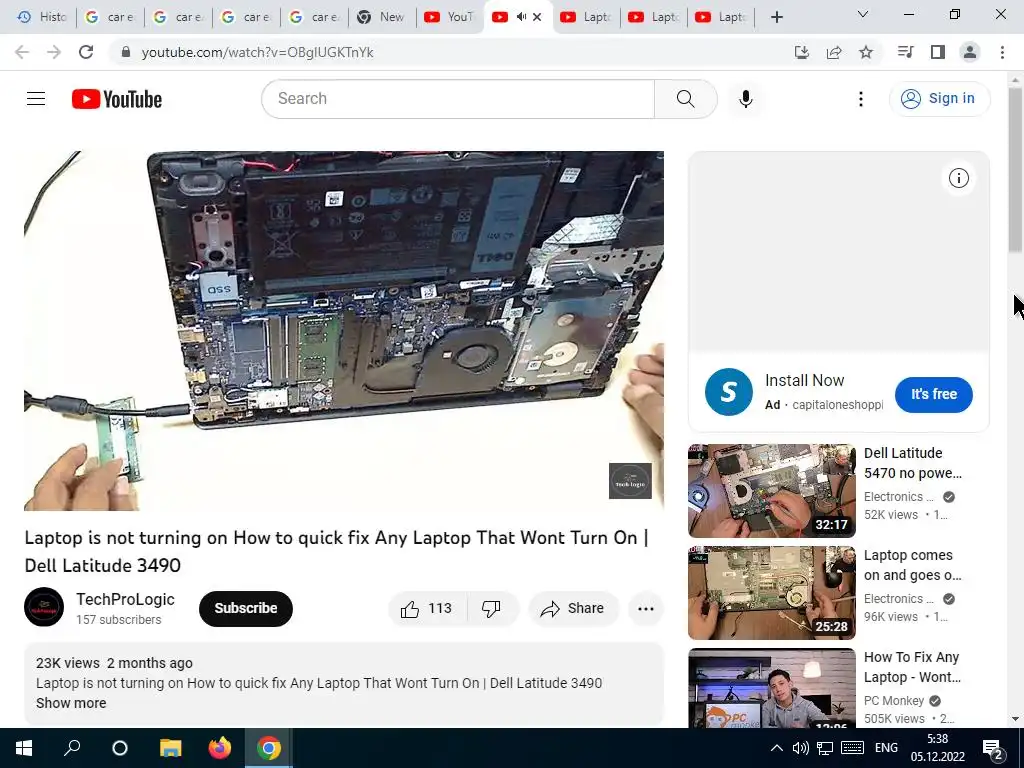Viewport: 1024px width, 768px height.
Task: Click Install Now ad title
Action: tap(805, 380)
